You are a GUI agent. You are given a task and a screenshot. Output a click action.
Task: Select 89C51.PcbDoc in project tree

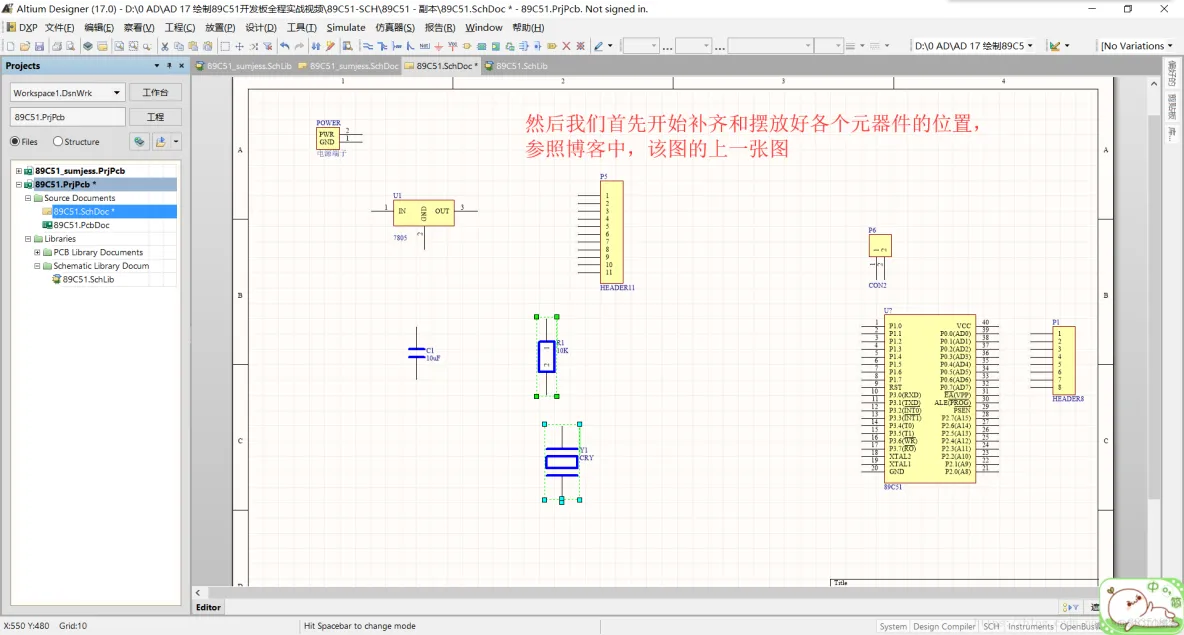point(81,225)
